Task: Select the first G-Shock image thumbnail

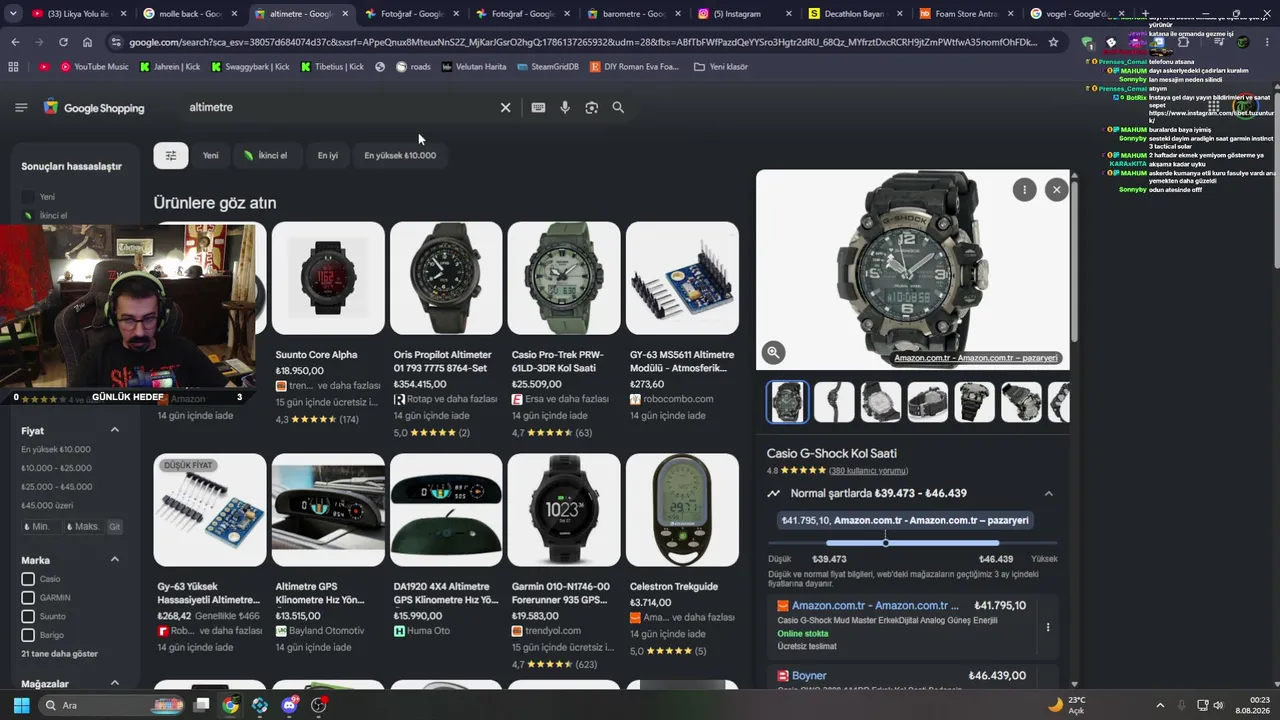Action: (x=787, y=402)
